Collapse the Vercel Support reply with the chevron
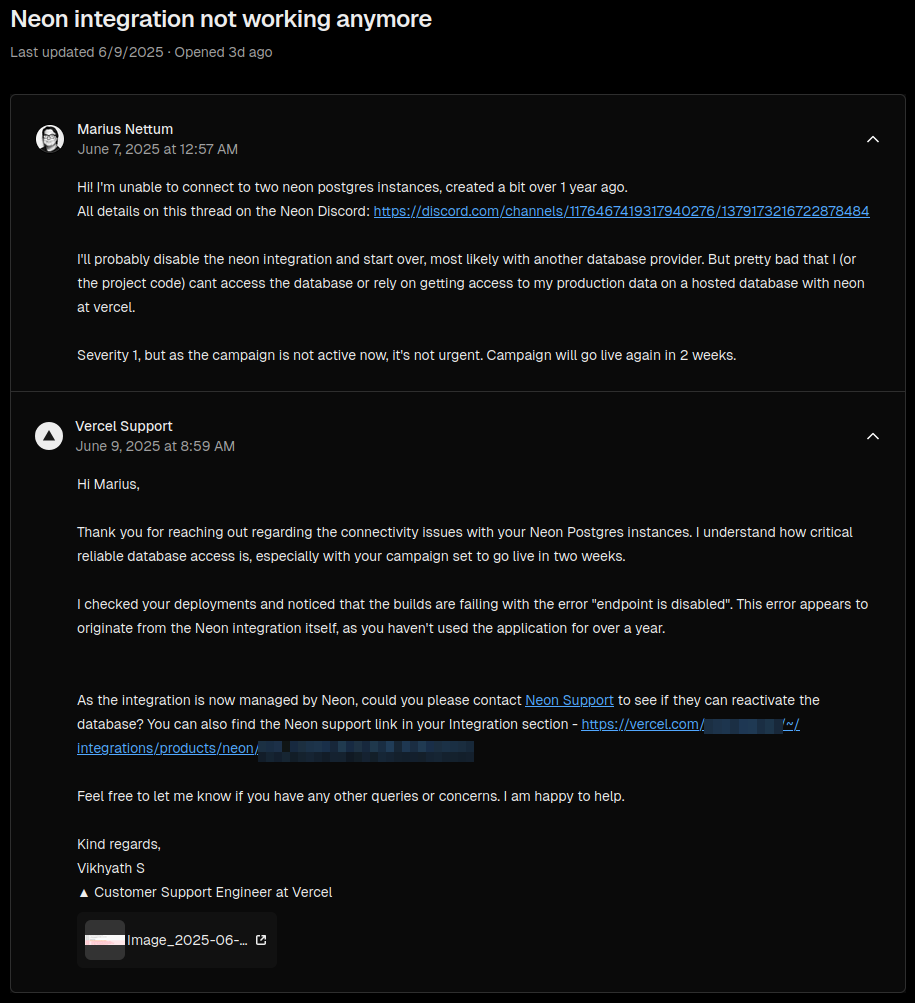Screen dimensions: 915x1003 coord(873,436)
